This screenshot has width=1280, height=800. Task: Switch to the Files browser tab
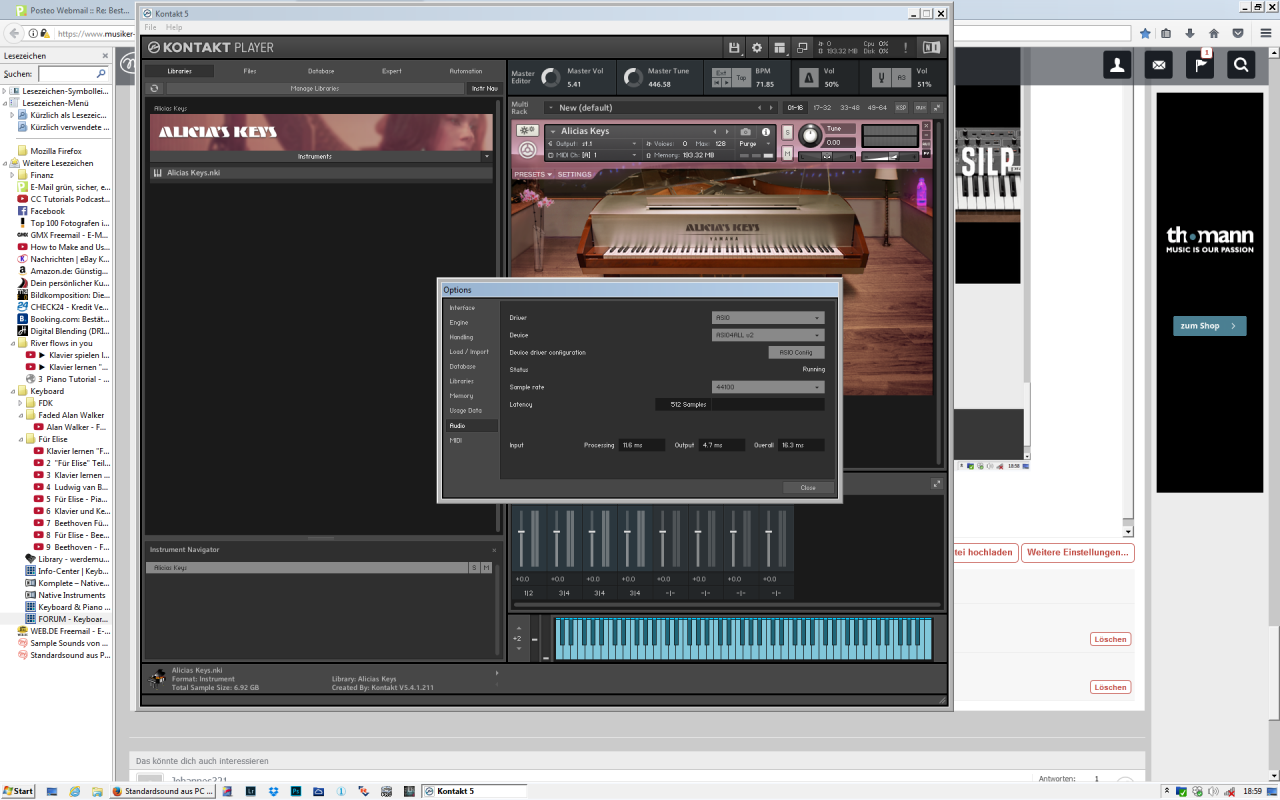[250, 71]
